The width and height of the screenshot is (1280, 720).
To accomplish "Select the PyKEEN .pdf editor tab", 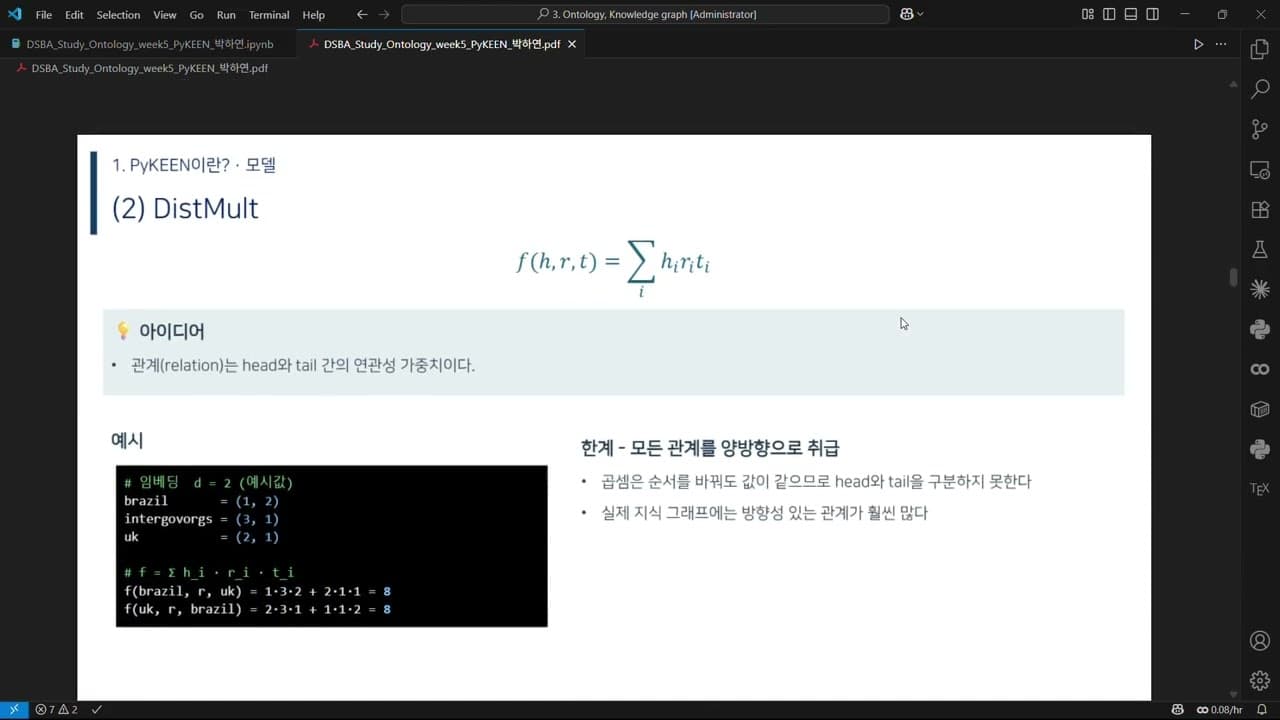I will [x=441, y=44].
